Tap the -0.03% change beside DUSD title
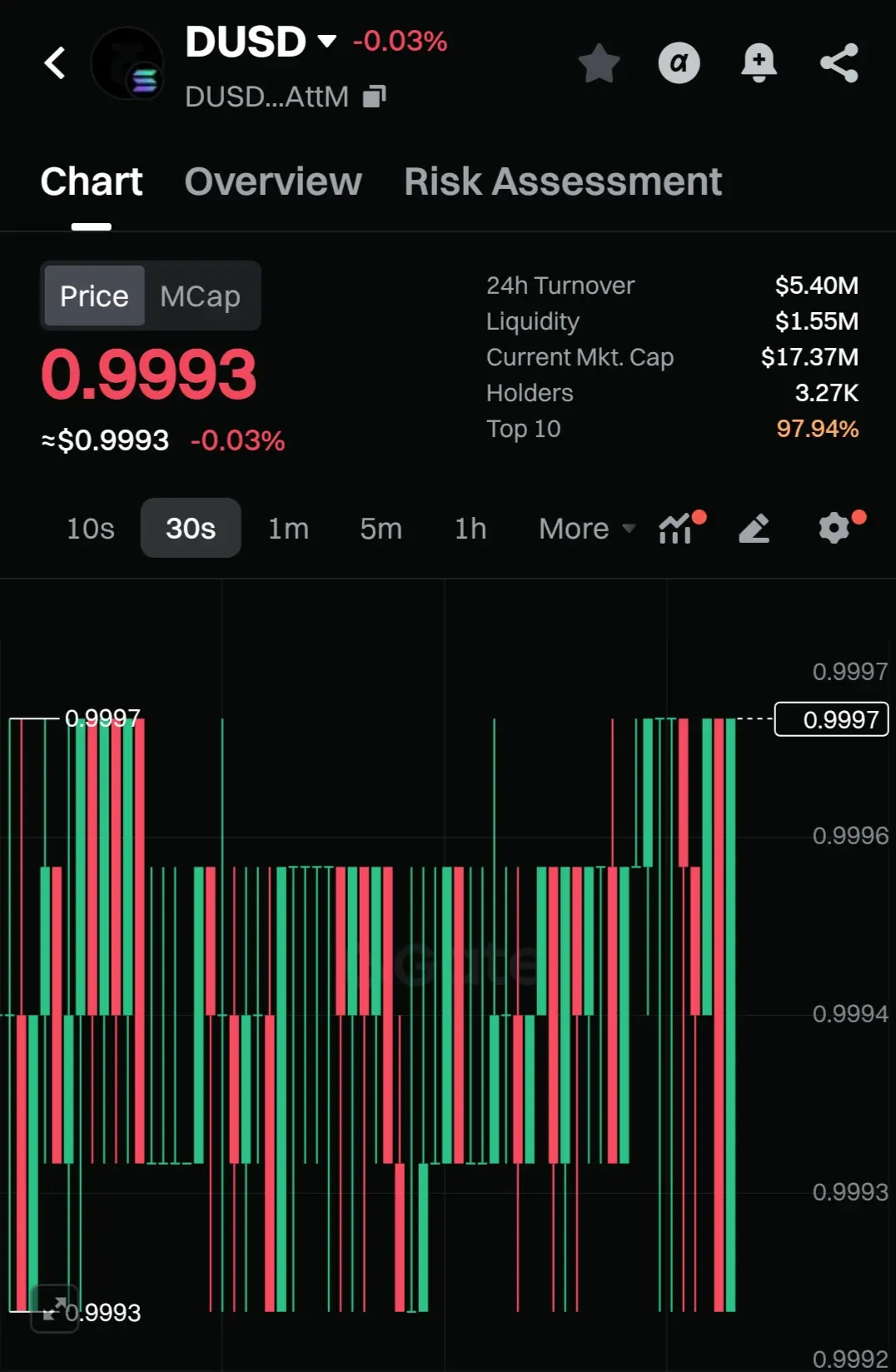 pos(400,40)
